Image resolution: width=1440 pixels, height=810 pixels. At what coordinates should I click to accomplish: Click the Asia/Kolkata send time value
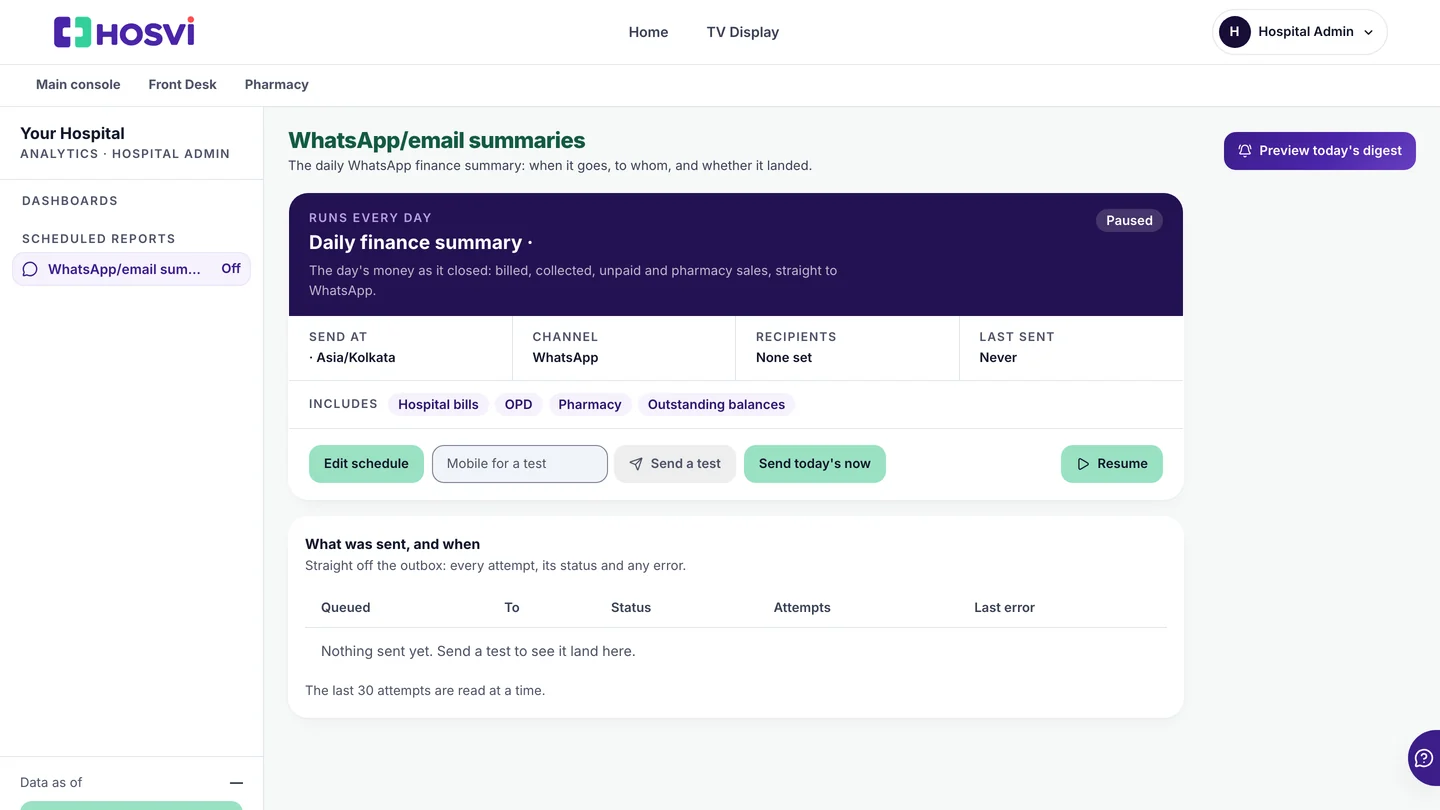[x=352, y=358]
